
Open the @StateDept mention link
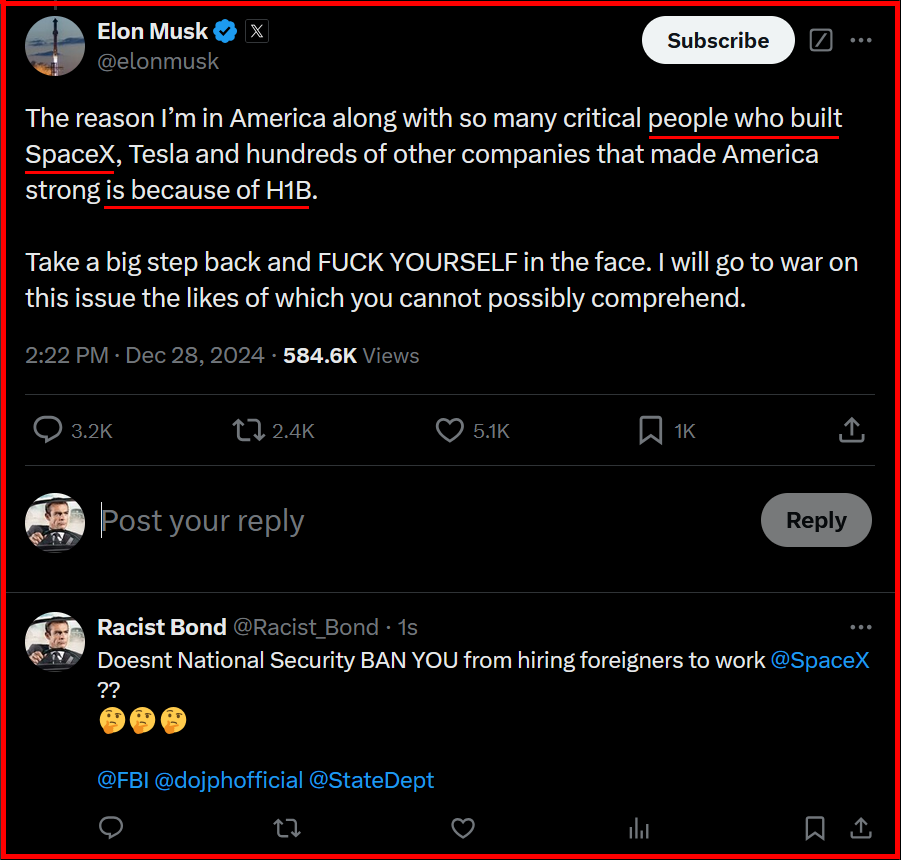coord(371,780)
